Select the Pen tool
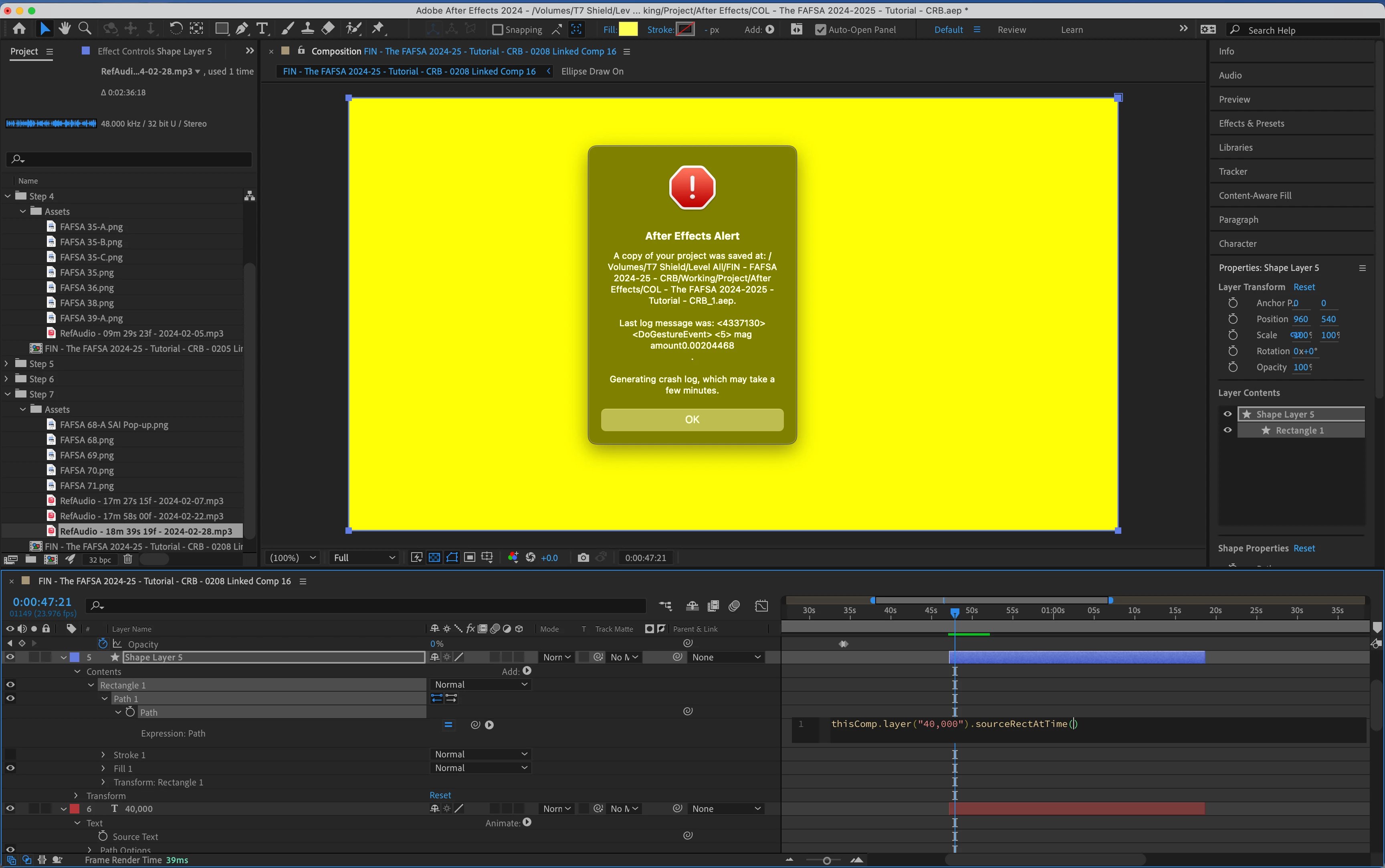 pyautogui.click(x=242, y=28)
